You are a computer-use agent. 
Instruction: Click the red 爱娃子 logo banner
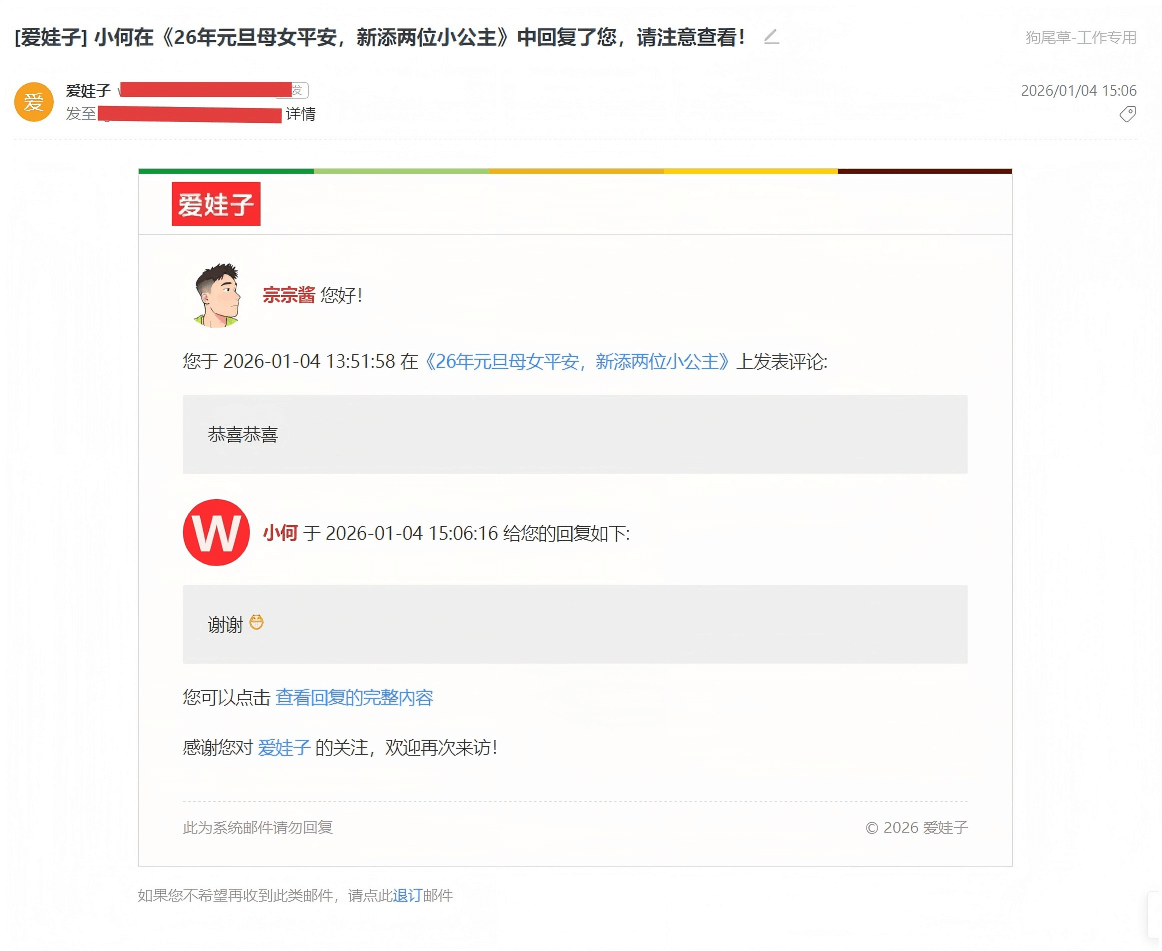click(216, 205)
